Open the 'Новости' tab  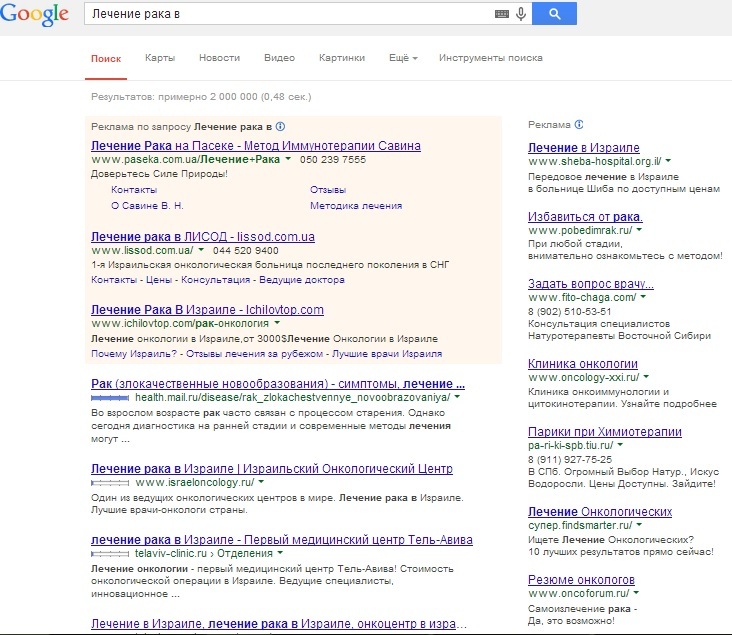tap(219, 58)
